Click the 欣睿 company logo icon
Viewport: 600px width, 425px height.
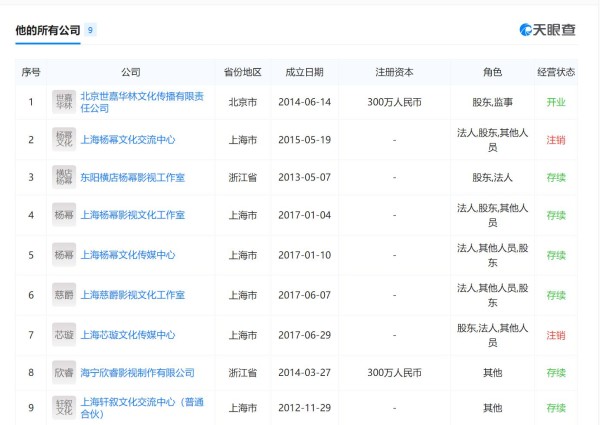coord(64,373)
